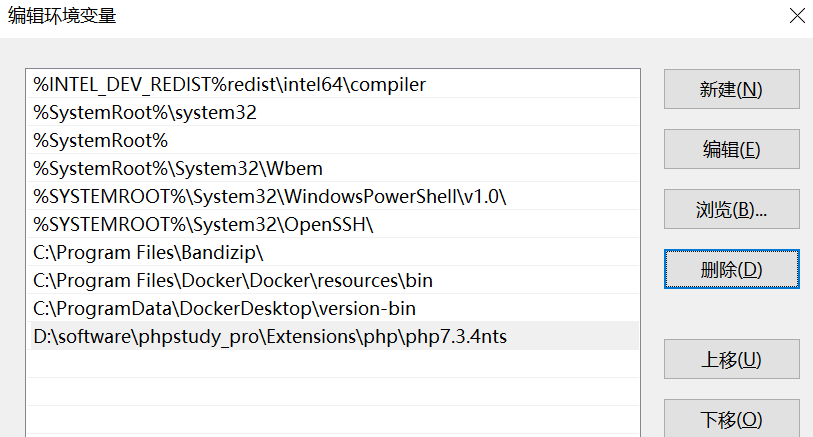Select the DockerDesktop\version-bin path entry
This screenshot has height=437, width=813.
point(224,309)
